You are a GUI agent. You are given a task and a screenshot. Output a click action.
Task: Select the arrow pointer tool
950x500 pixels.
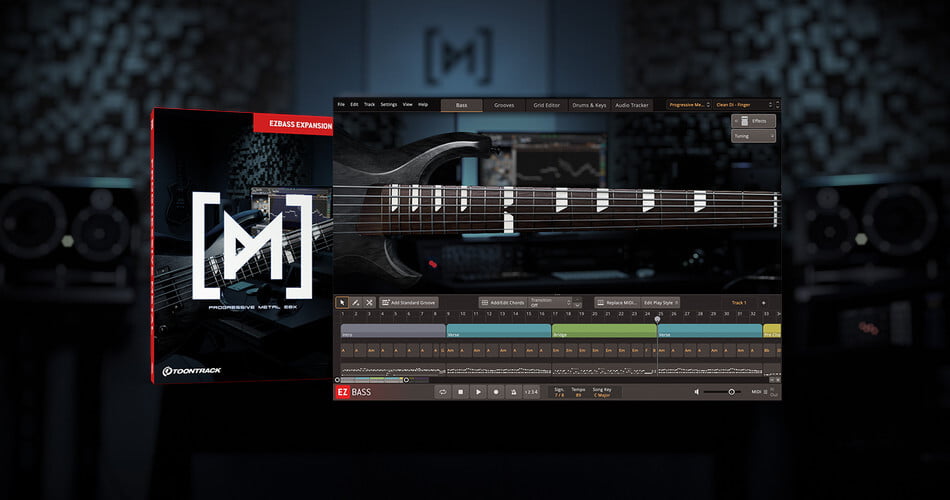[342, 302]
